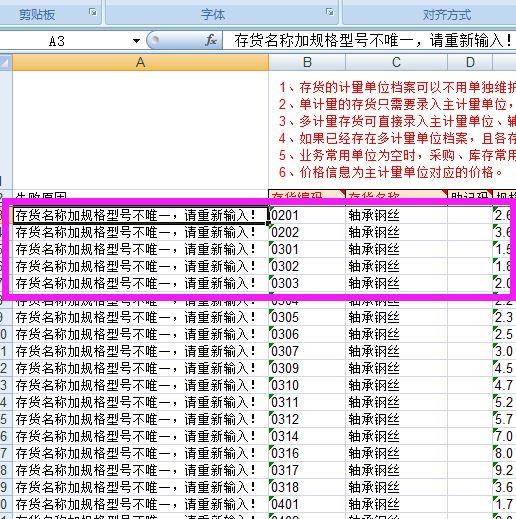This screenshot has width=516, height=519.
Task: Select column A header
Action: pos(140,62)
